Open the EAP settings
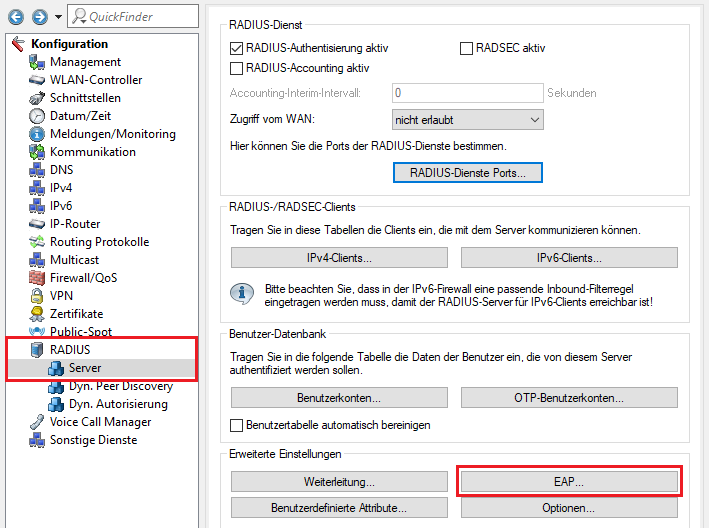The width and height of the screenshot is (709, 528). pos(569,482)
